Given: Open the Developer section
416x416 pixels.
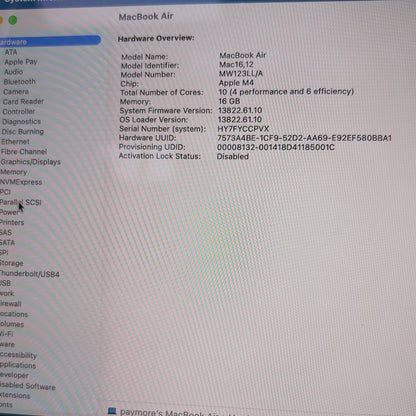Looking at the screenshot, I should [14, 375].
